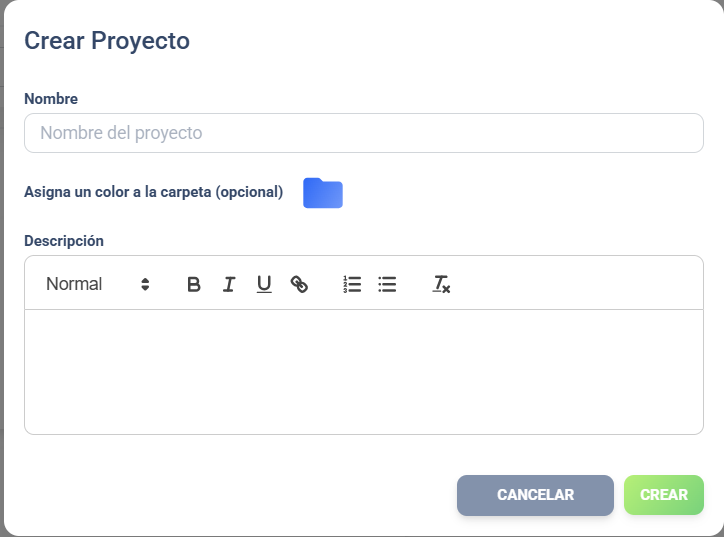Click the Asigna un color label

pos(153,191)
